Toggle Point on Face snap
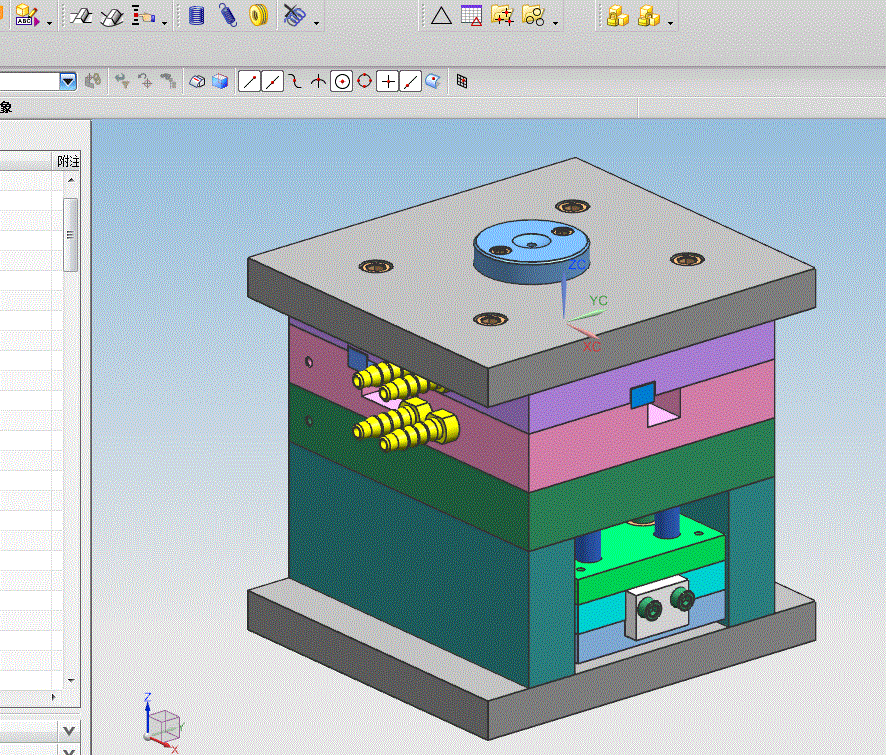The image size is (886, 755). point(433,81)
